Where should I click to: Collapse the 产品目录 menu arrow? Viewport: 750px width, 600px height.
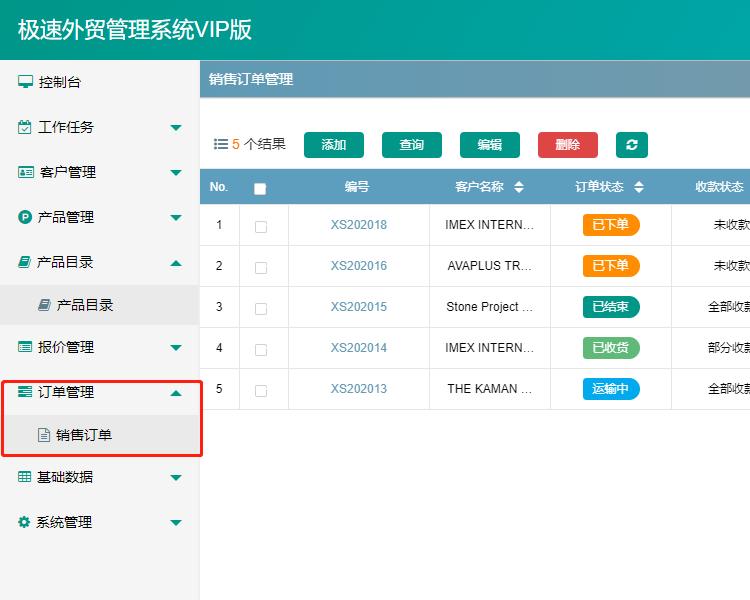(x=176, y=263)
